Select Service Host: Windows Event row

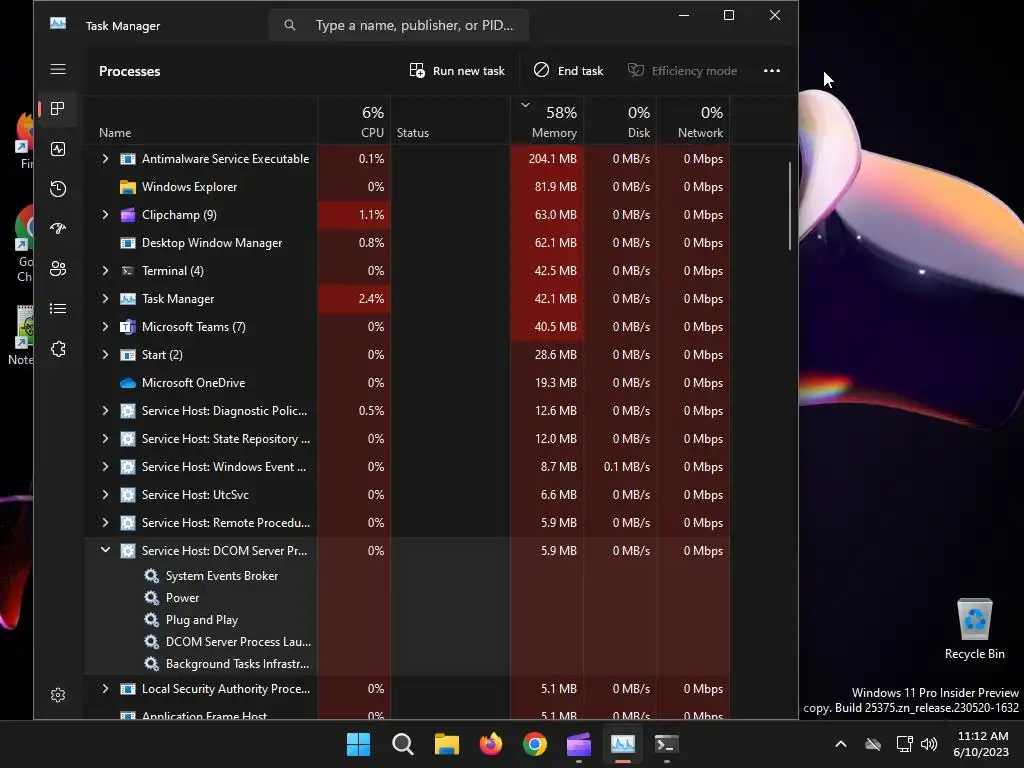408,467
